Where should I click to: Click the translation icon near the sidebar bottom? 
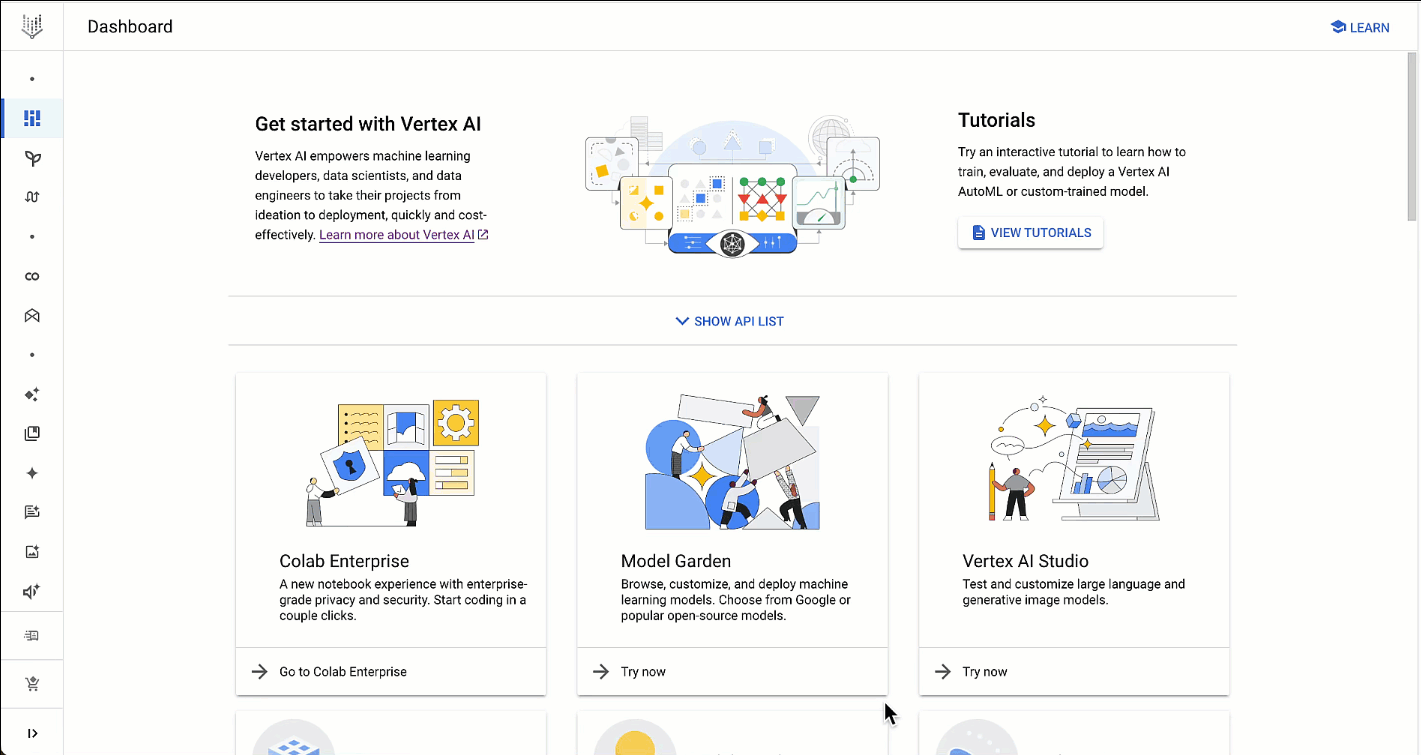[x=31, y=635]
